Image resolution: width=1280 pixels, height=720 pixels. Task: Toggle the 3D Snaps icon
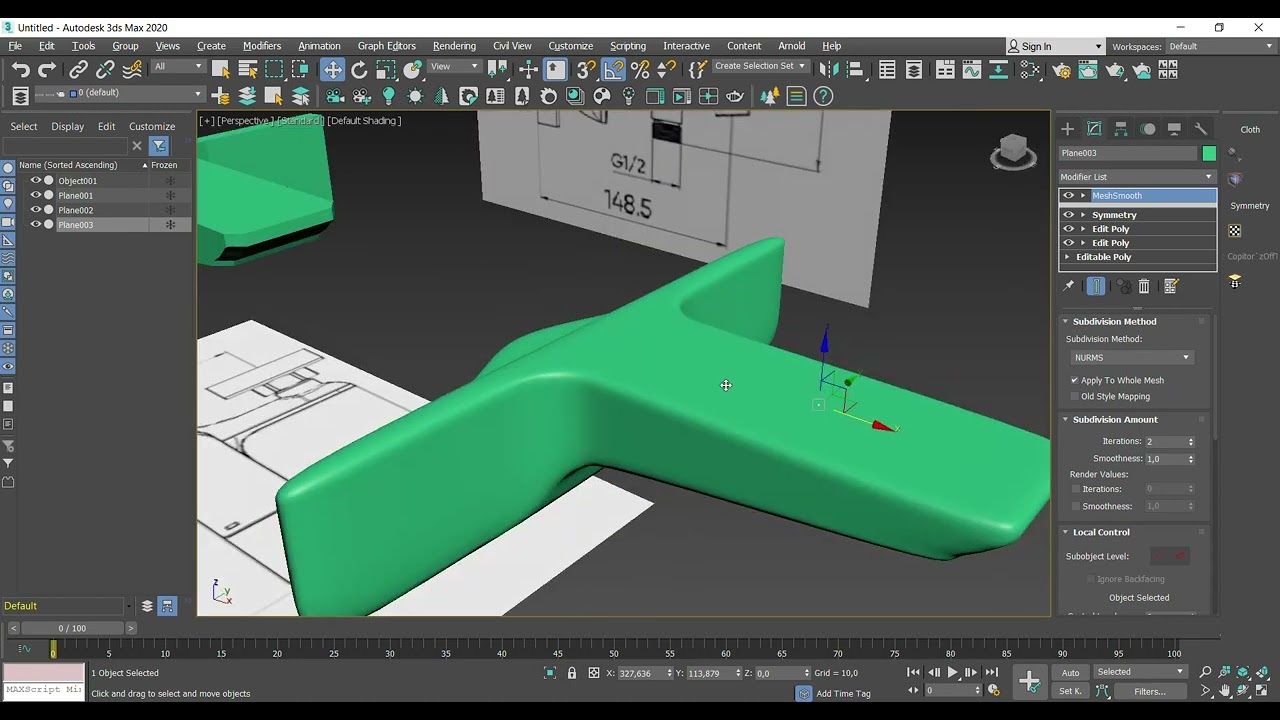[x=586, y=69]
